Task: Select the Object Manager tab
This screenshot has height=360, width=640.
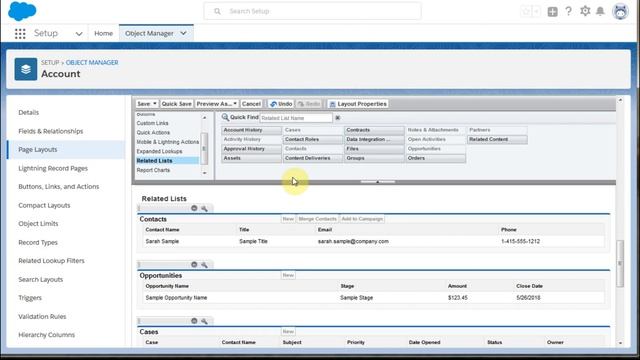Action: (x=149, y=33)
